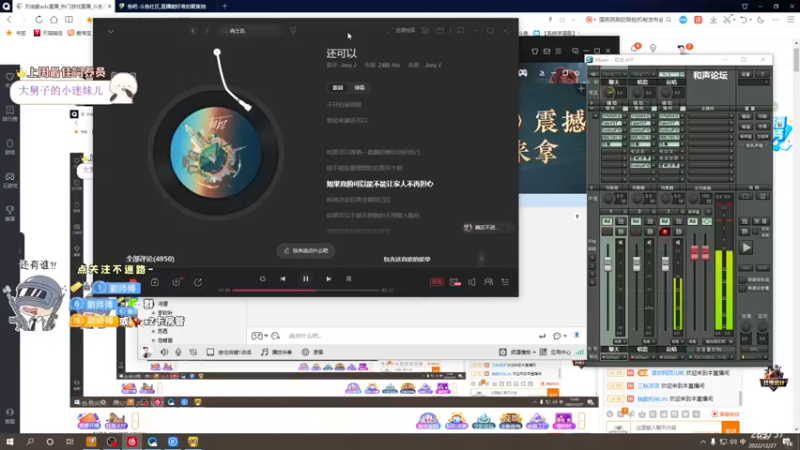Toggle push-to-talk checkbox in YY toolbar
The image size is (800, 450).
[210, 352]
